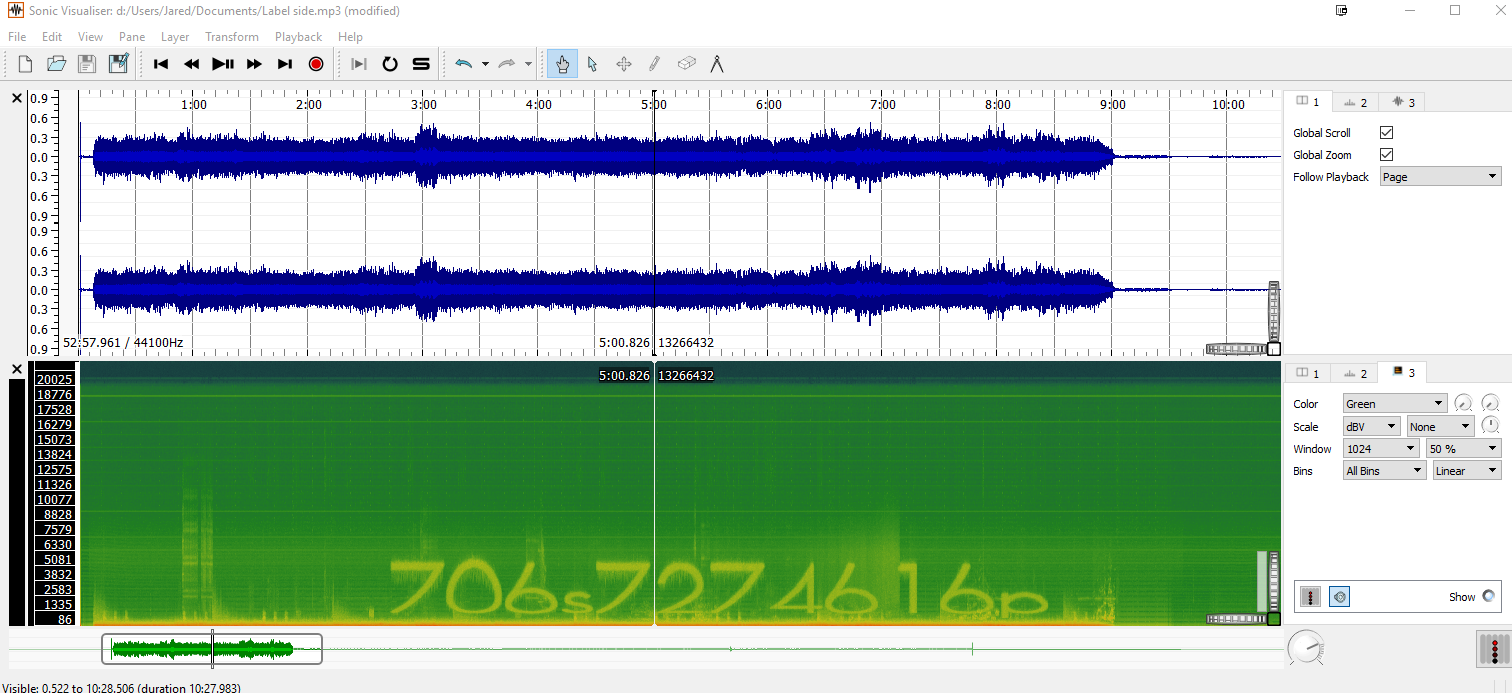
Task: Choose the Select arrow tool
Action: 592,64
